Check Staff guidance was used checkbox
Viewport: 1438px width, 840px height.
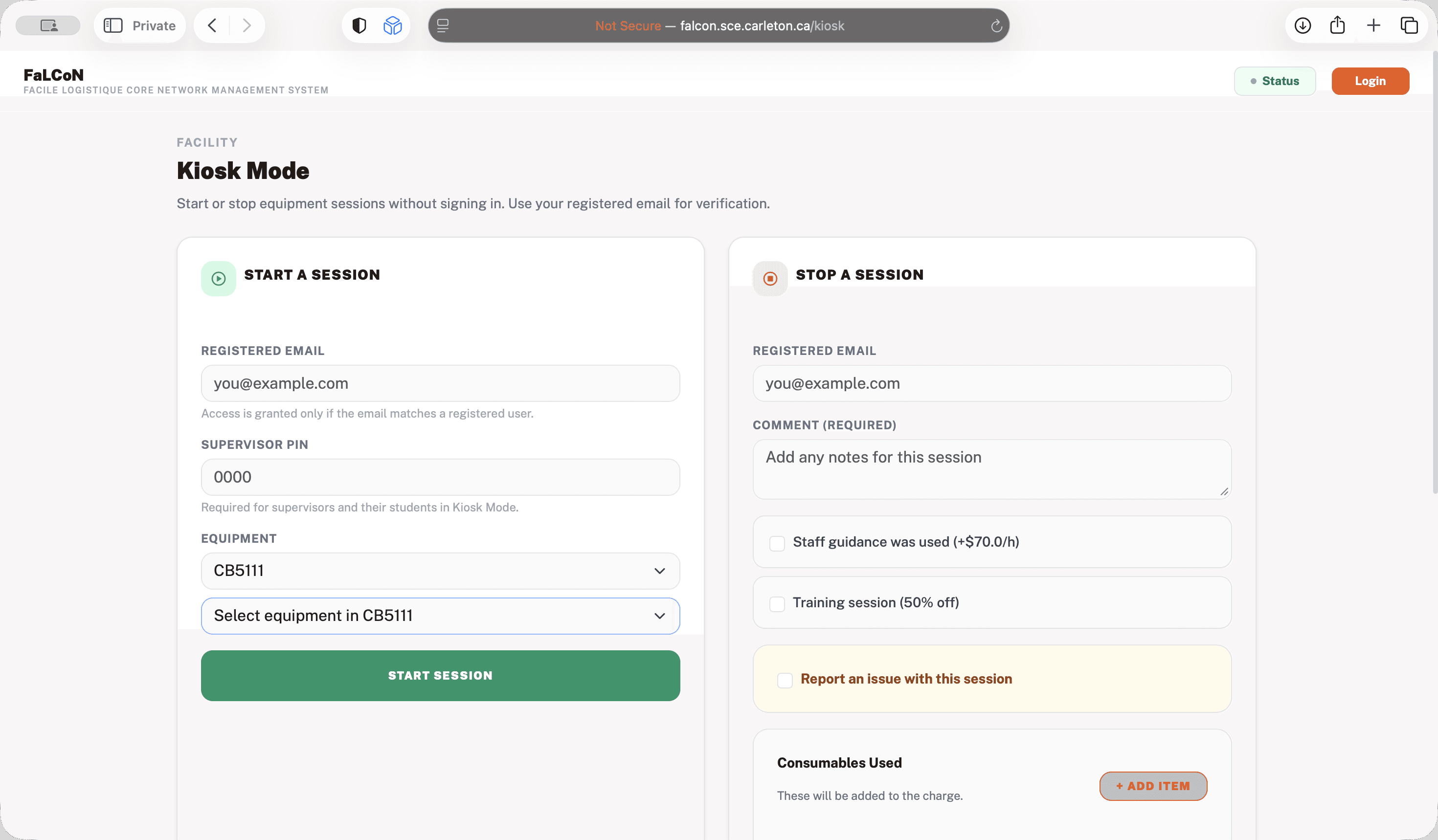(x=777, y=544)
